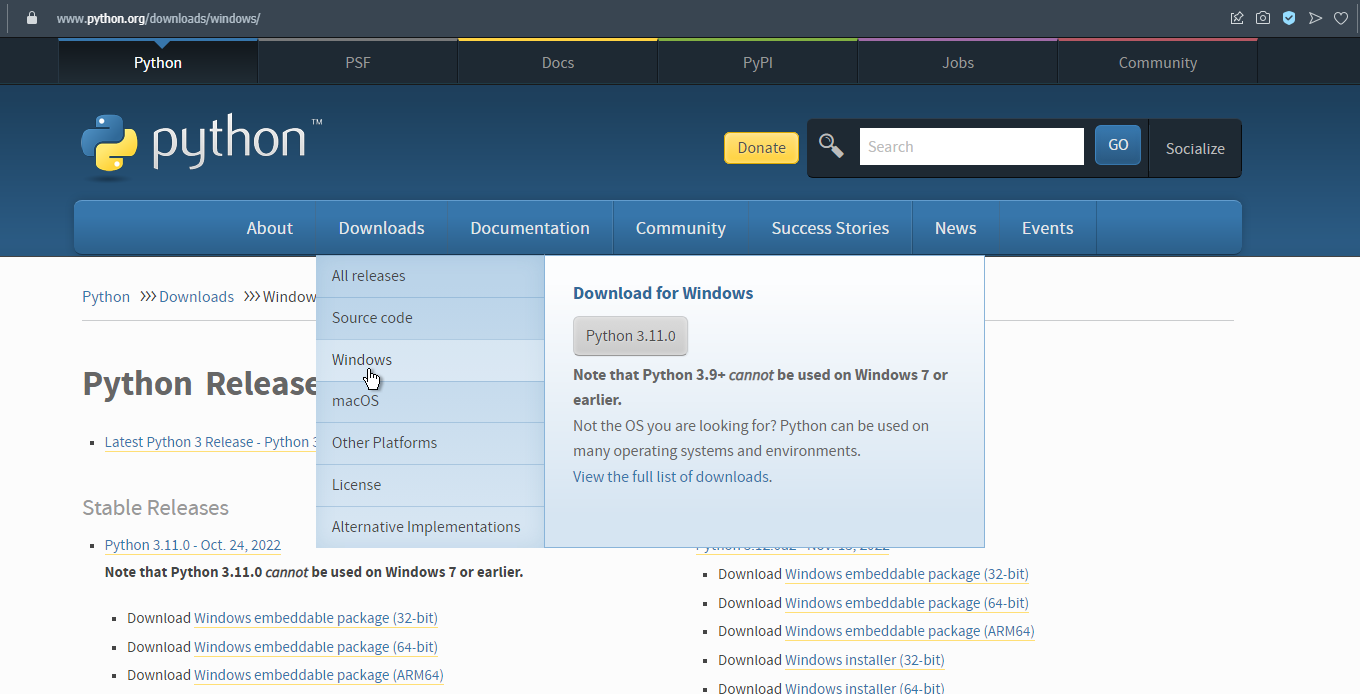
Task: Open the About navigation menu
Action: (270, 228)
